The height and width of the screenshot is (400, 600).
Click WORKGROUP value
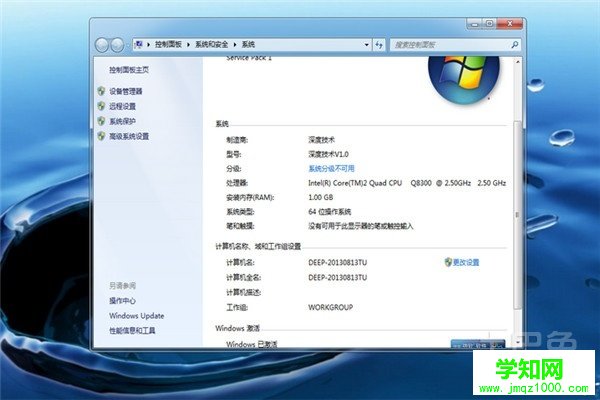point(331,307)
